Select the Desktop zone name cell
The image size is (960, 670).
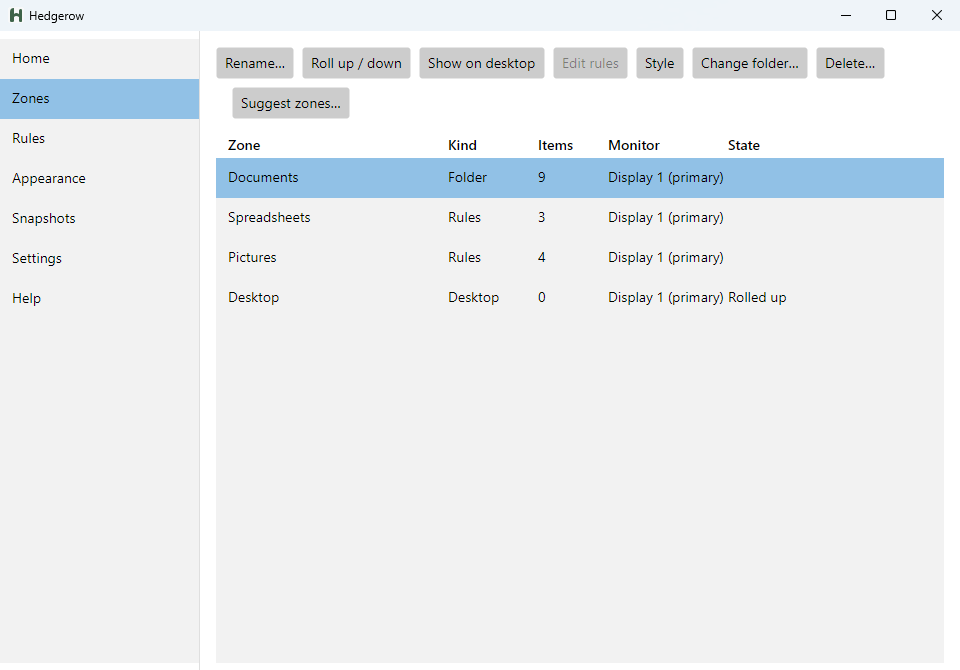pyautogui.click(x=253, y=298)
